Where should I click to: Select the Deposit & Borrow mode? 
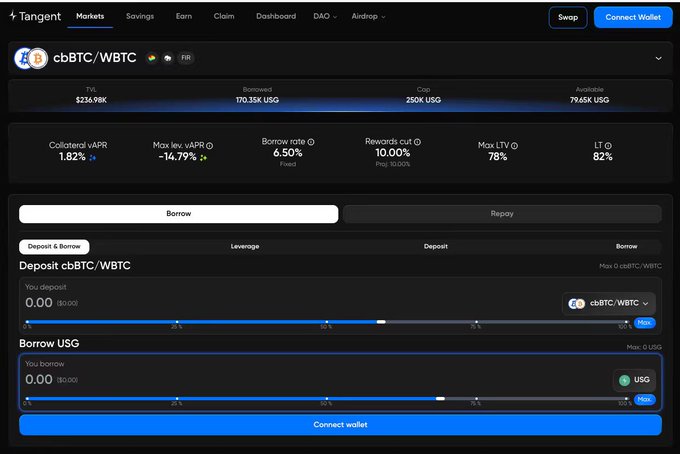tap(54, 246)
